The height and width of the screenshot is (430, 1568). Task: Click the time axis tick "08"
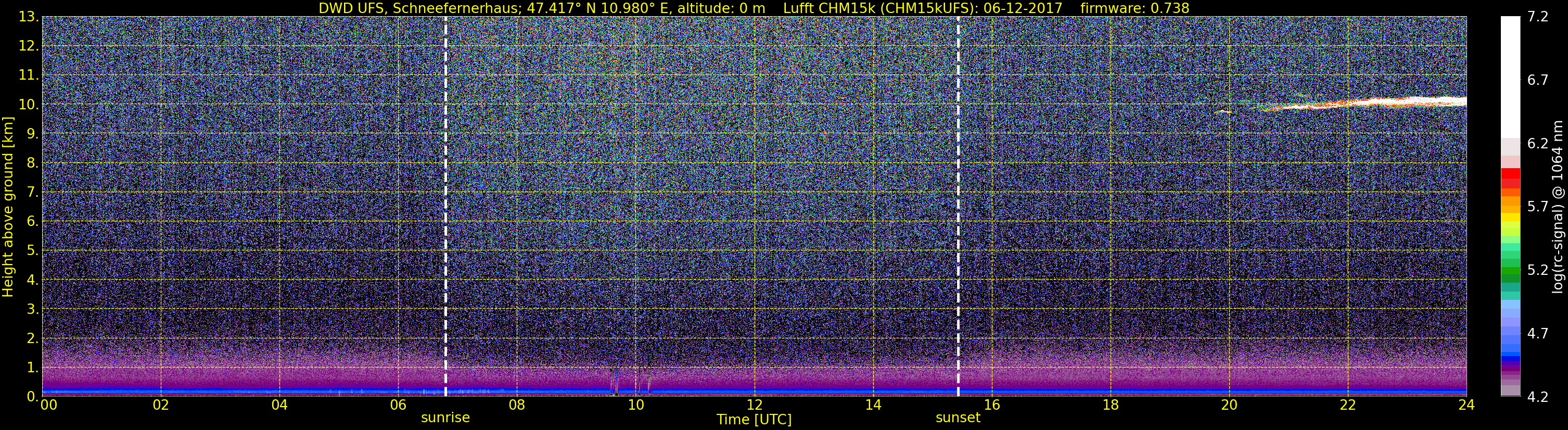coord(517,405)
